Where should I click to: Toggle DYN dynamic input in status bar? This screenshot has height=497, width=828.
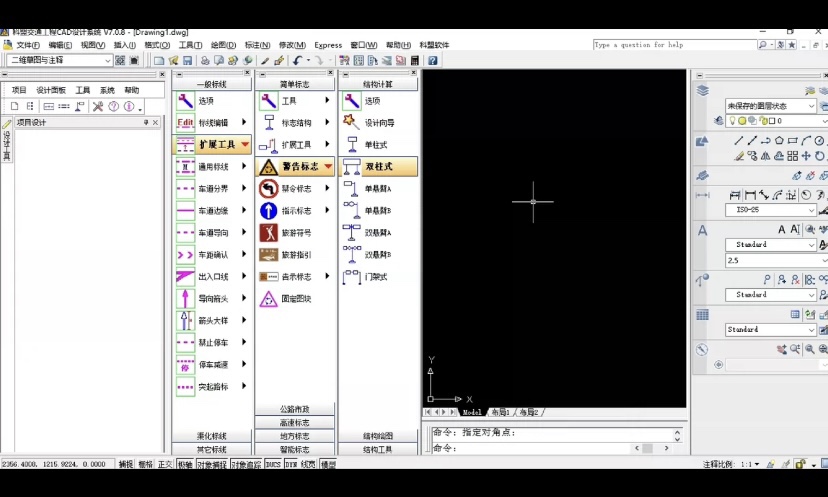290,465
